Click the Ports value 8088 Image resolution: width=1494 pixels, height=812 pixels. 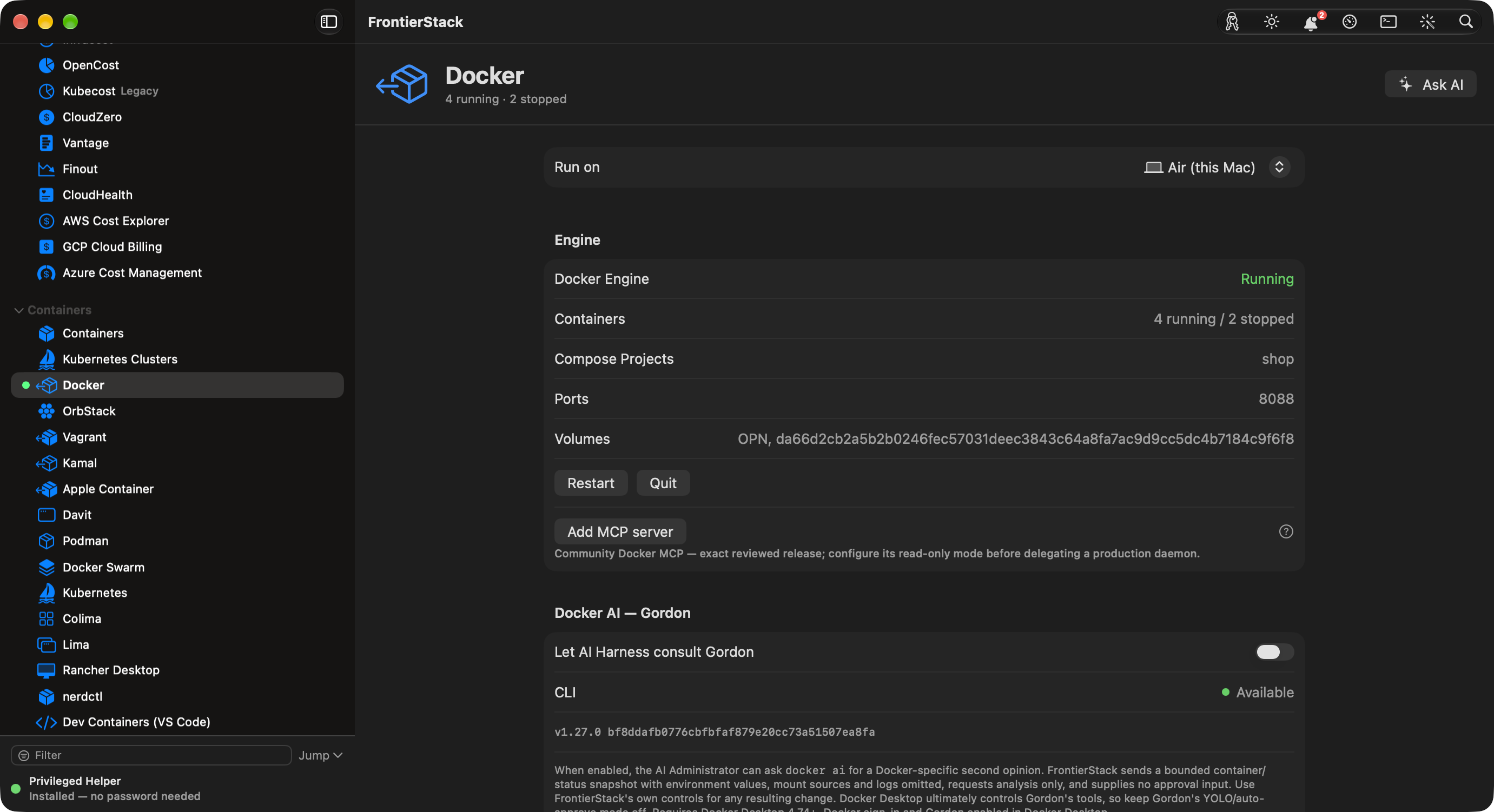[x=1276, y=399]
